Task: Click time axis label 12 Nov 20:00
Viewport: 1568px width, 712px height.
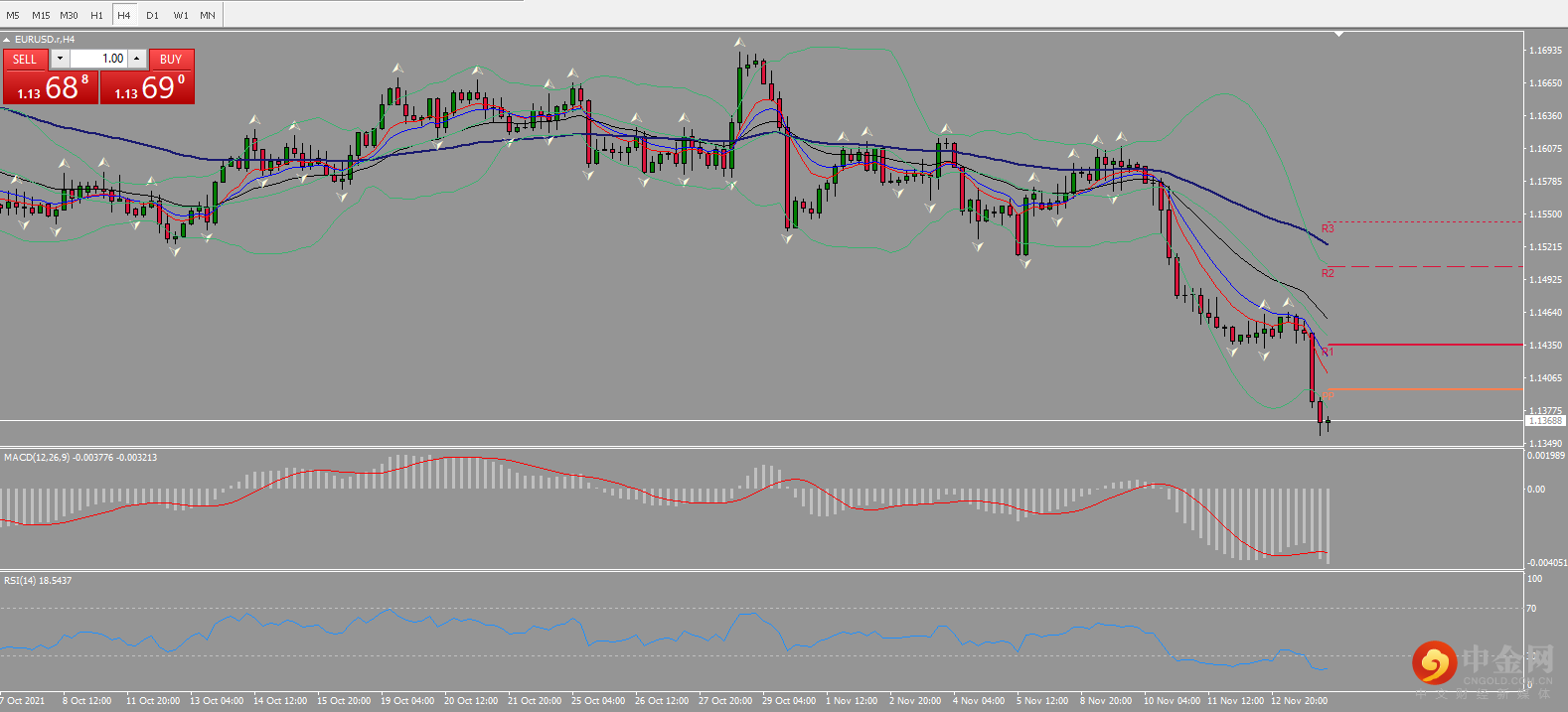Action: [x=1299, y=701]
